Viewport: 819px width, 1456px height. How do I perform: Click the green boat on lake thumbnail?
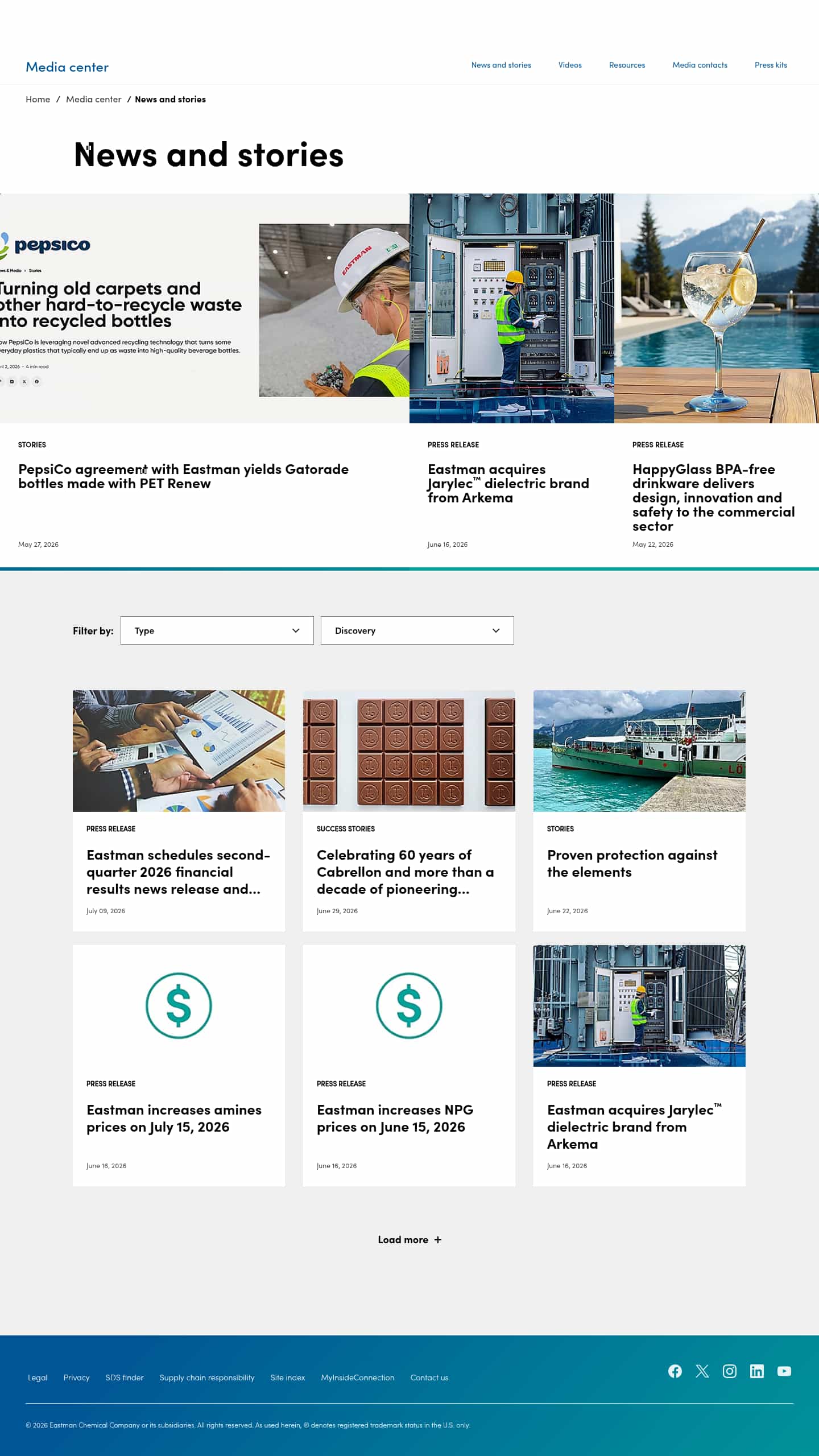click(639, 751)
